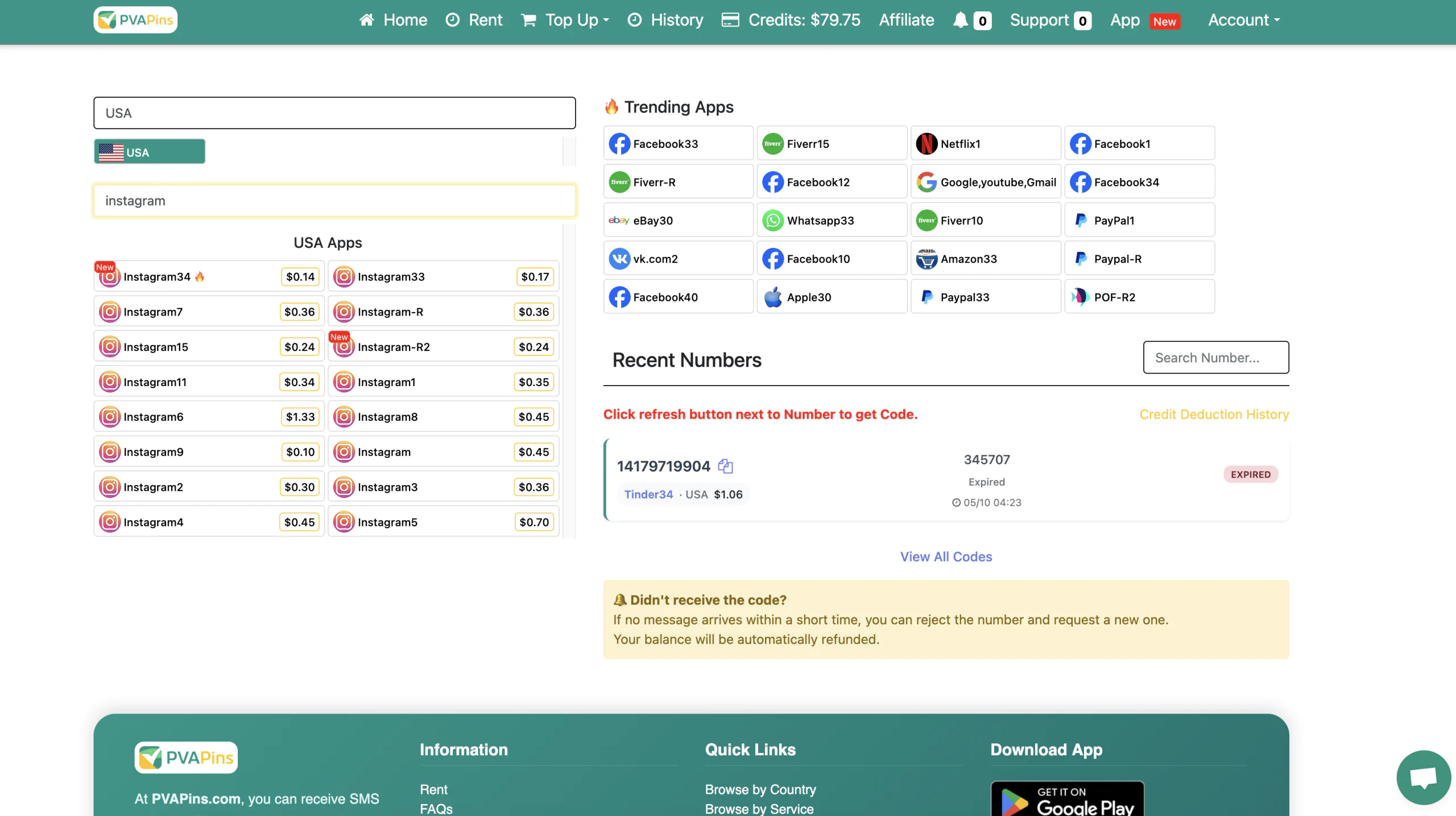
Task: Click the Search Number input field
Action: pyautogui.click(x=1215, y=358)
